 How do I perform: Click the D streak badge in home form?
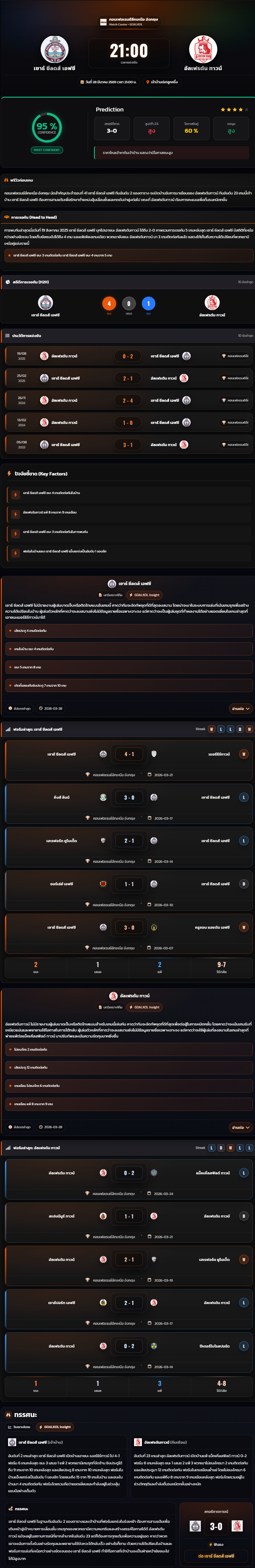tap(240, 729)
